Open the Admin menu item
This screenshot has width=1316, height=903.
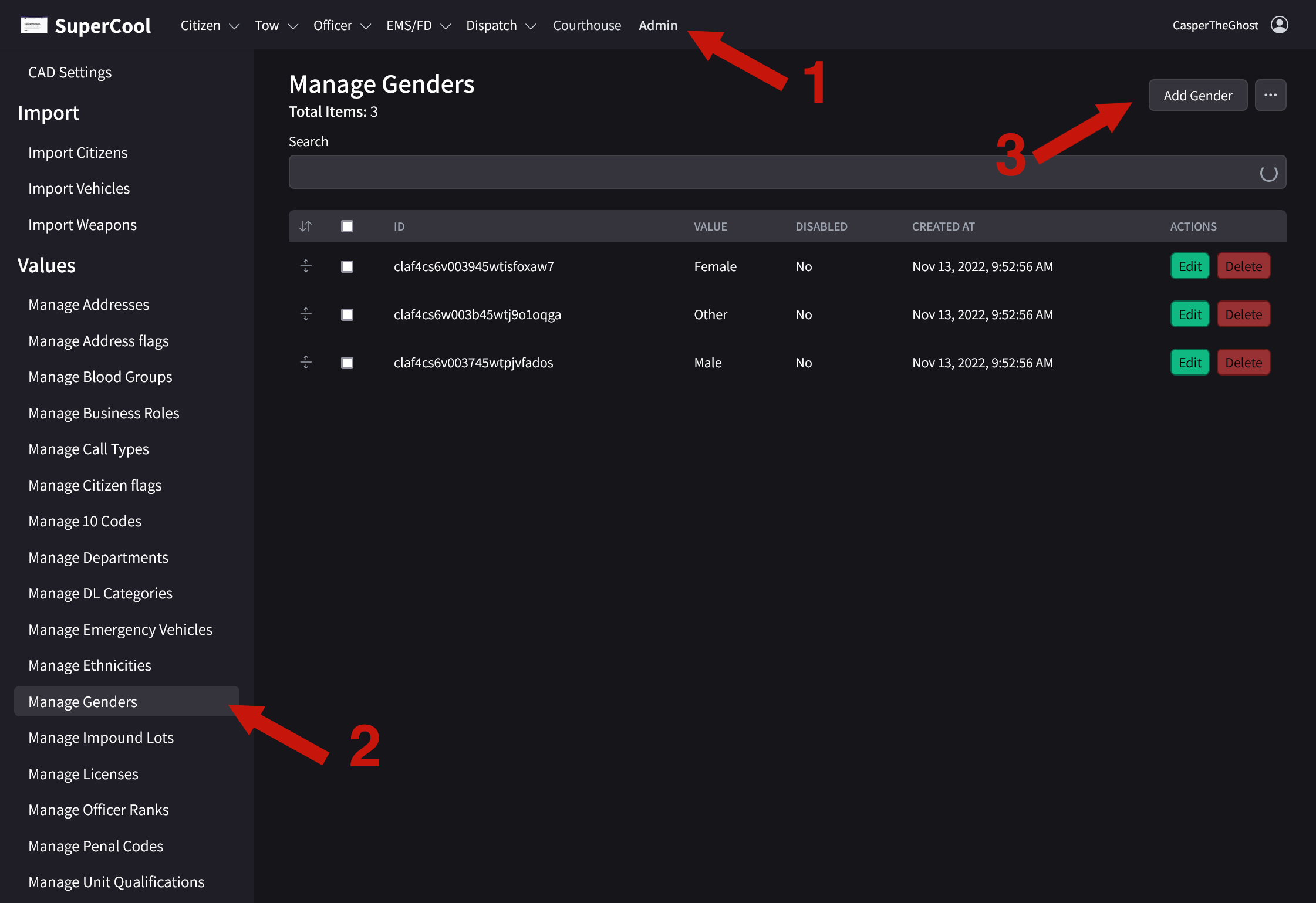click(x=657, y=25)
